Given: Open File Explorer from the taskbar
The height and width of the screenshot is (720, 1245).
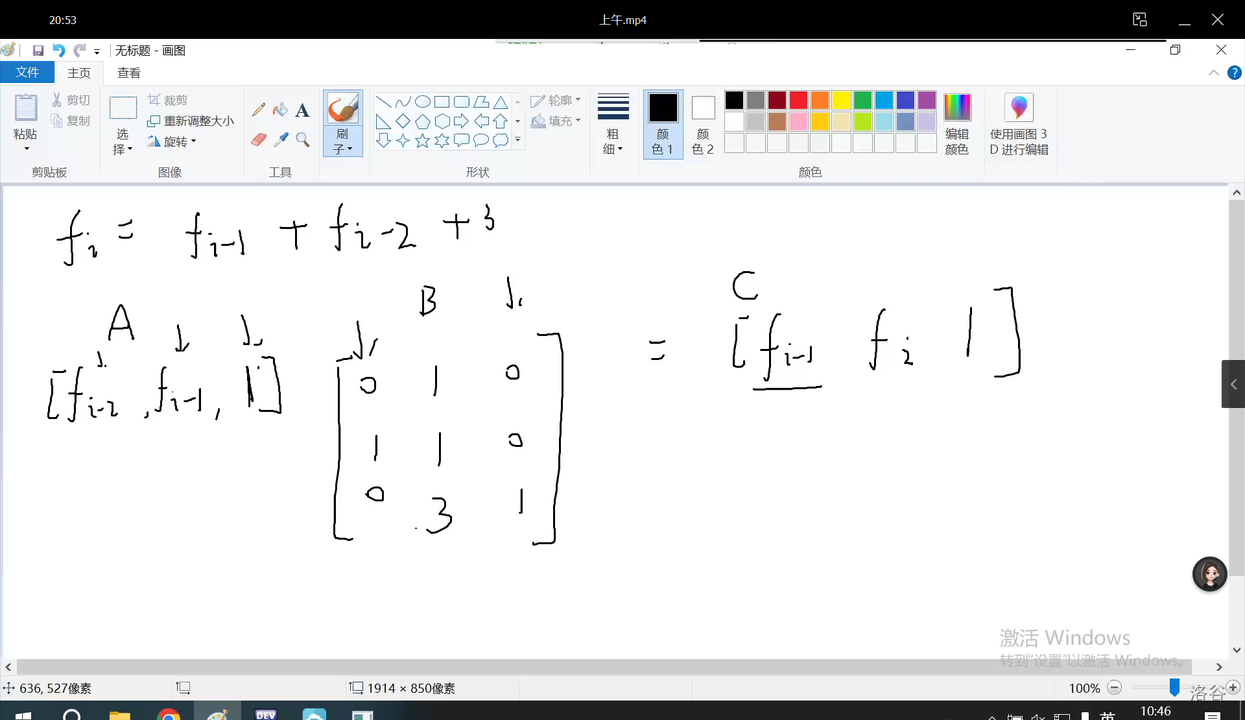Looking at the screenshot, I should (120, 716).
